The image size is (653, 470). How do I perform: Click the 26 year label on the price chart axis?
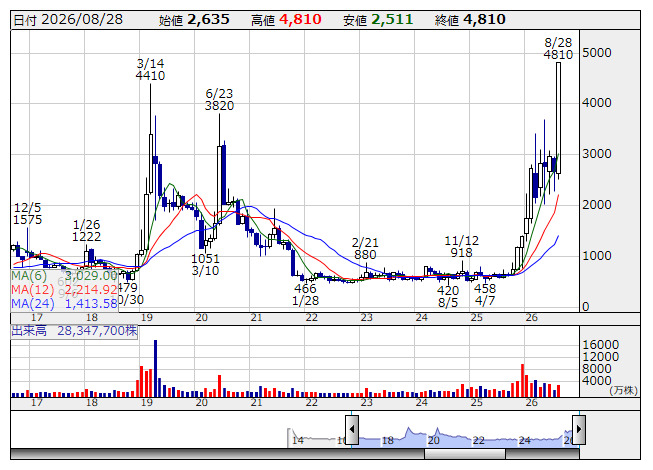point(531,318)
